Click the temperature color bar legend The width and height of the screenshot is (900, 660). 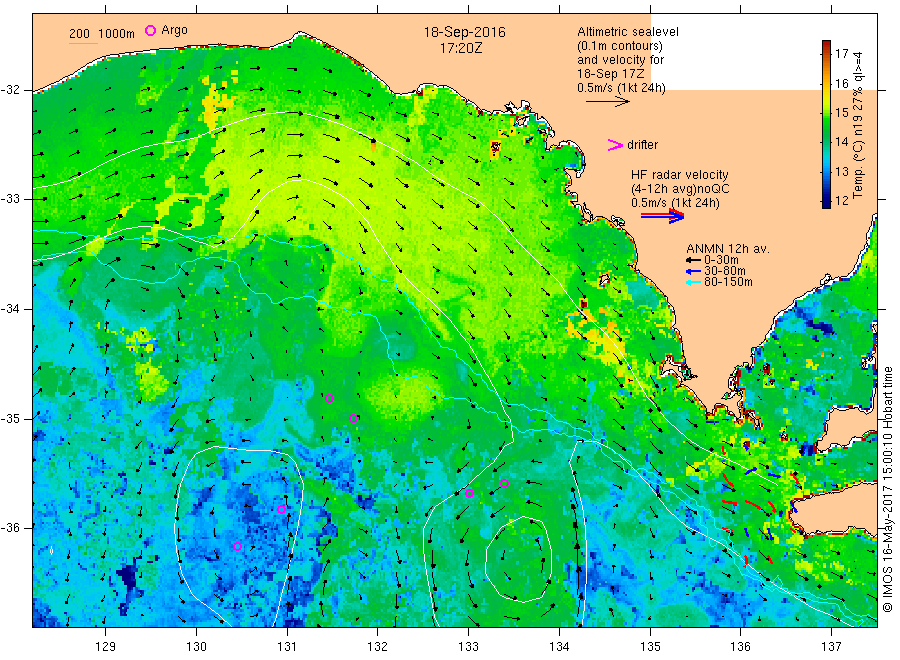[x=826, y=124]
